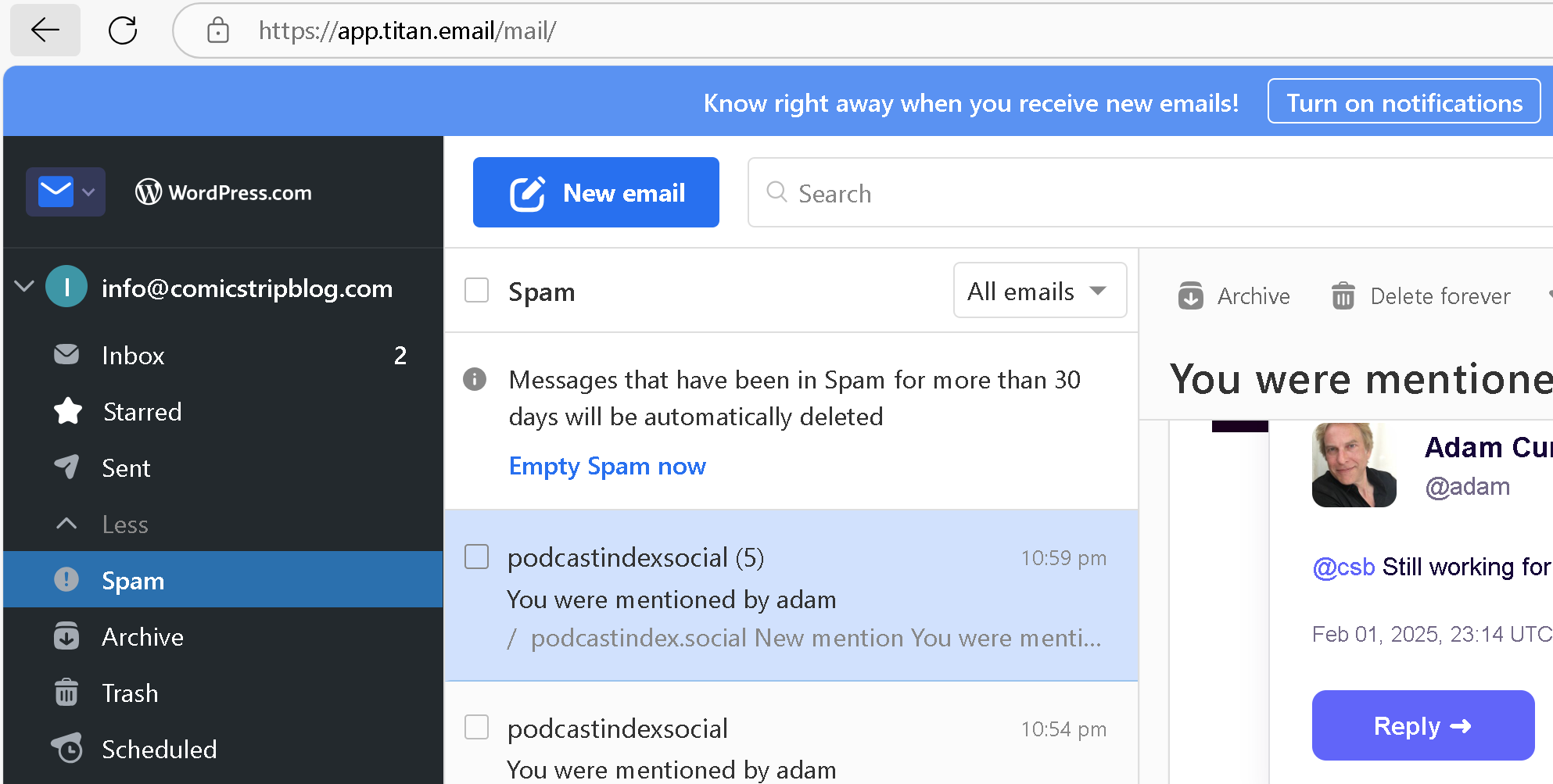Click the page reload icon
Screen dimensions: 1553x784
[123, 30]
